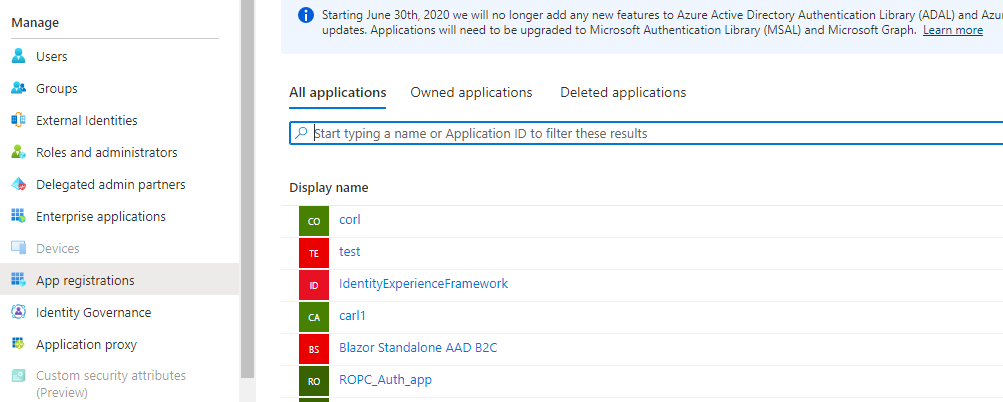Image resolution: width=1003 pixels, height=402 pixels.
Task: Open Blazor Standalone AAD B2C app
Action: coord(418,348)
